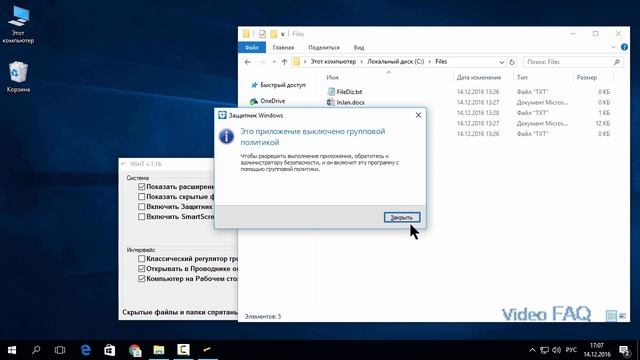
Task: Switch to File Explorer taskbar icon
Action: (x=158, y=350)
